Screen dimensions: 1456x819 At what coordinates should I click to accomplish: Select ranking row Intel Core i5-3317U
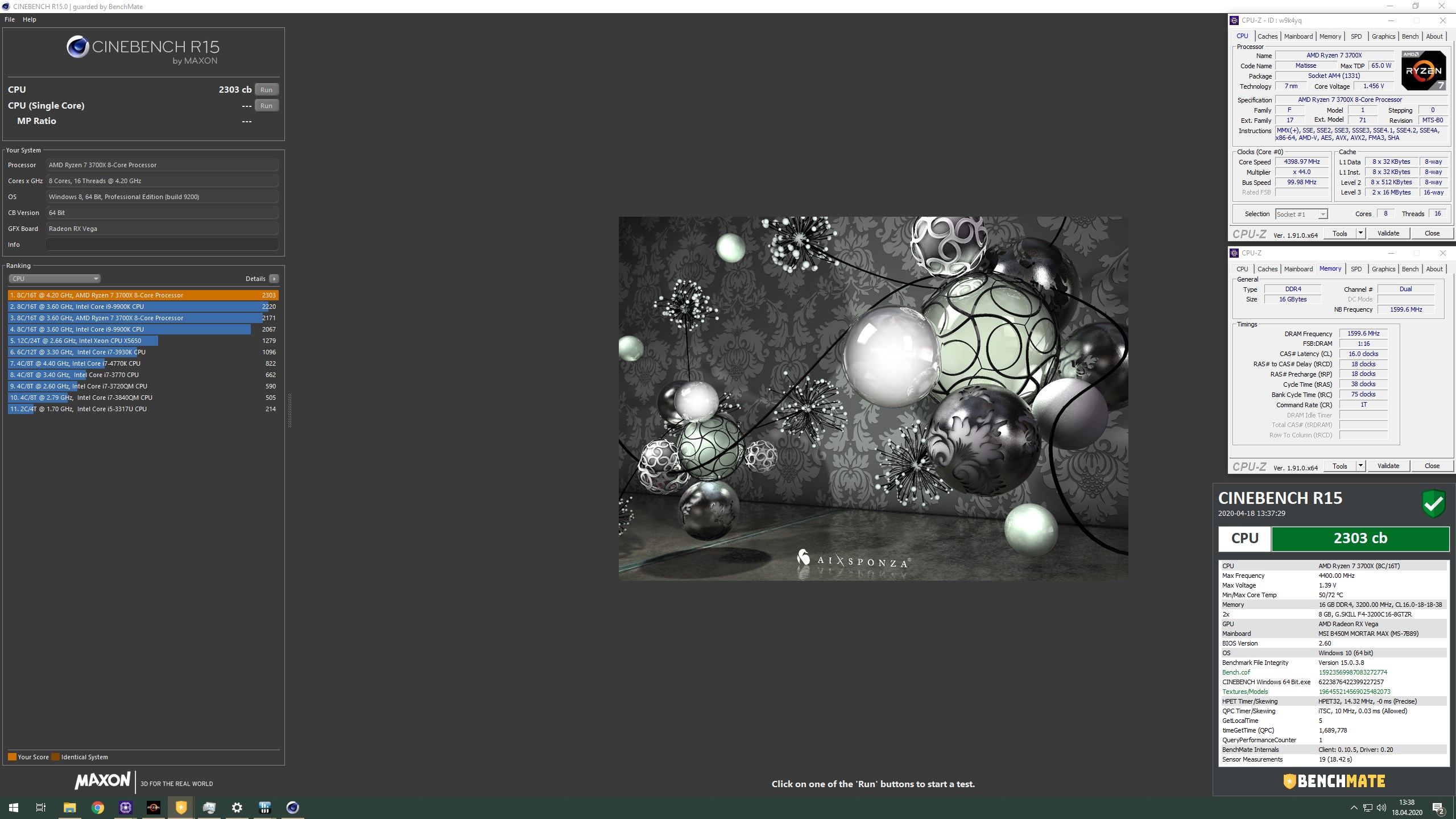[x=143, y=409]
